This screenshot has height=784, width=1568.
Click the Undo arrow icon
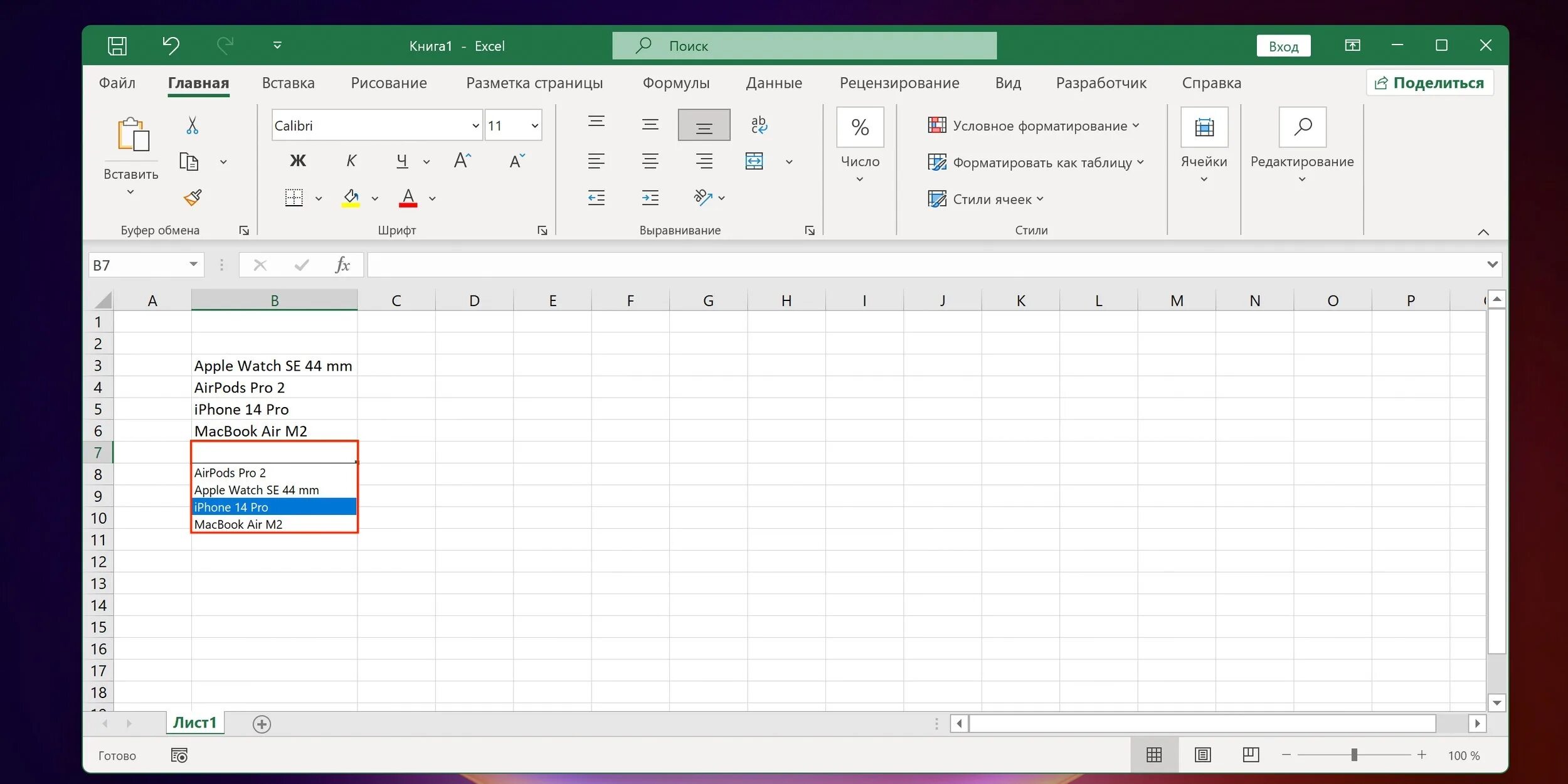click(171, 46)
